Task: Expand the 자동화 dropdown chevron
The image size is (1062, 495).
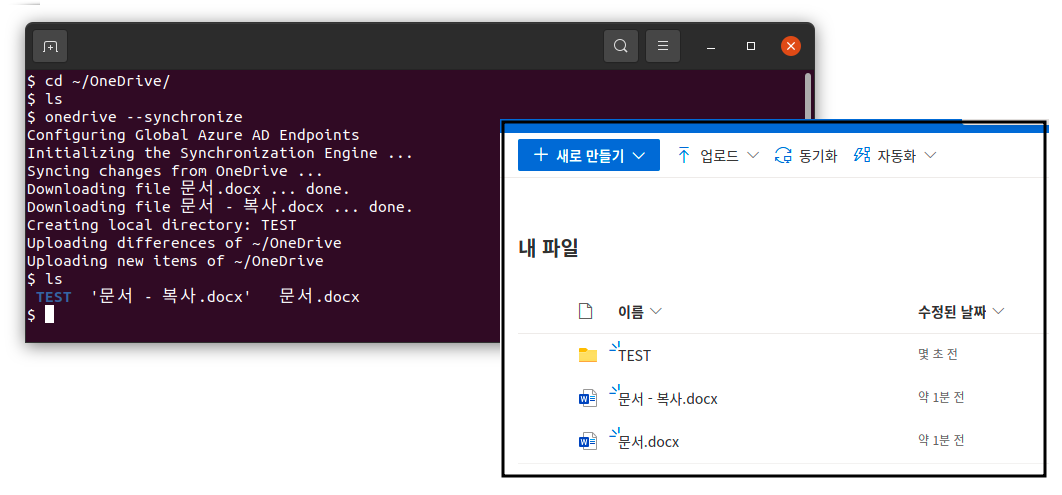Action: tap(931, 156)
